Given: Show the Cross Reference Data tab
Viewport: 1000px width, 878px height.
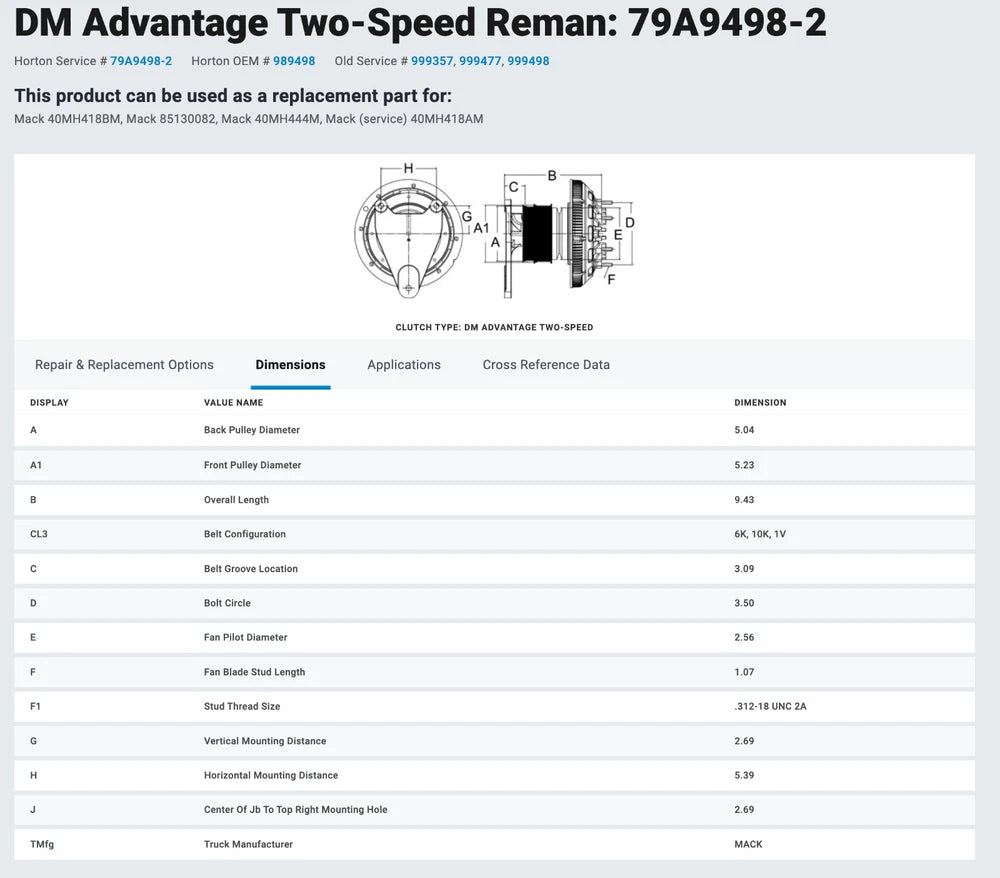Looking at the screenshot, I should tap(546, 365).
